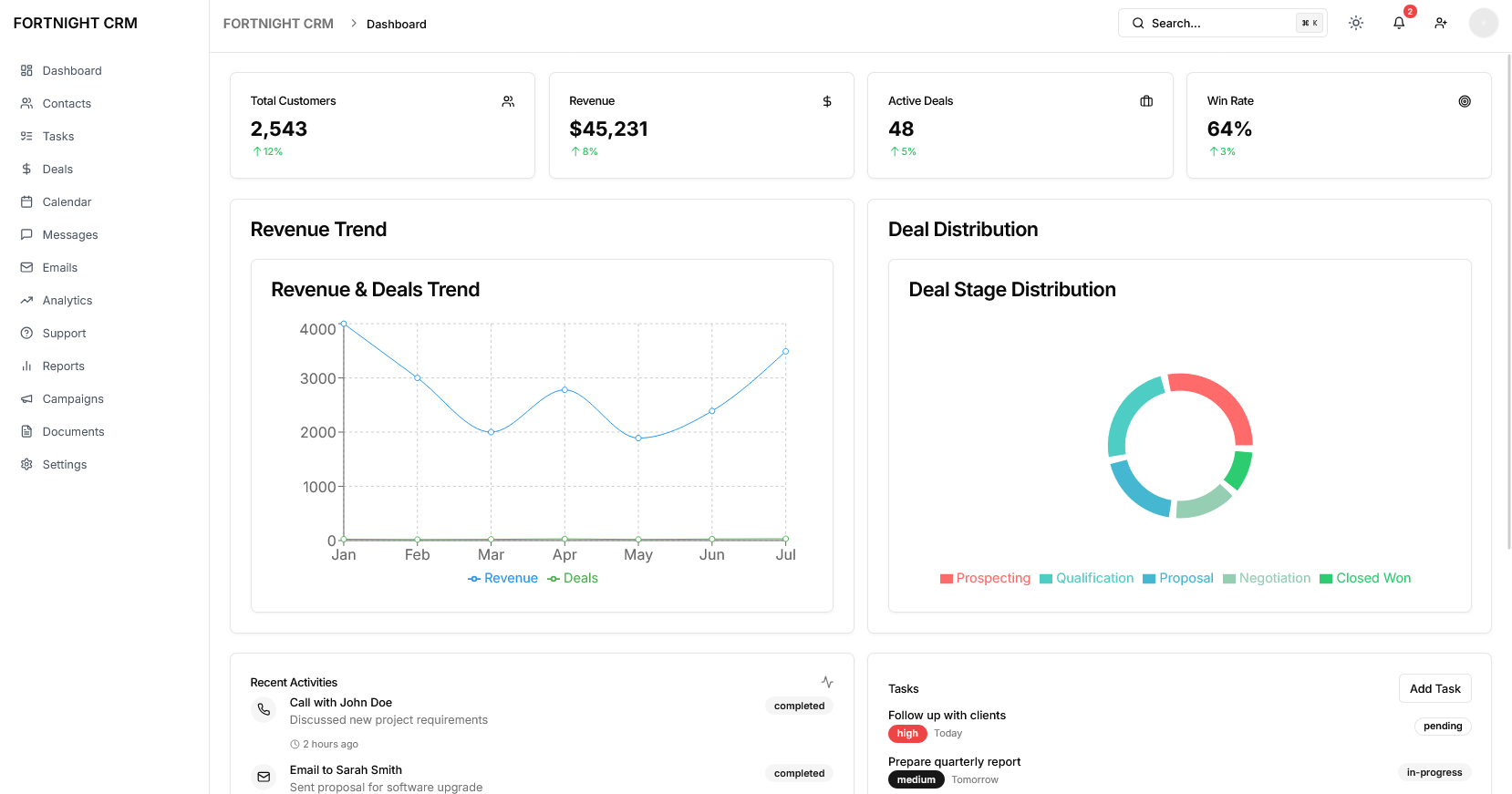Go to the Tasks page
The width and height of the screenshot is (1512, 794).
104,136
